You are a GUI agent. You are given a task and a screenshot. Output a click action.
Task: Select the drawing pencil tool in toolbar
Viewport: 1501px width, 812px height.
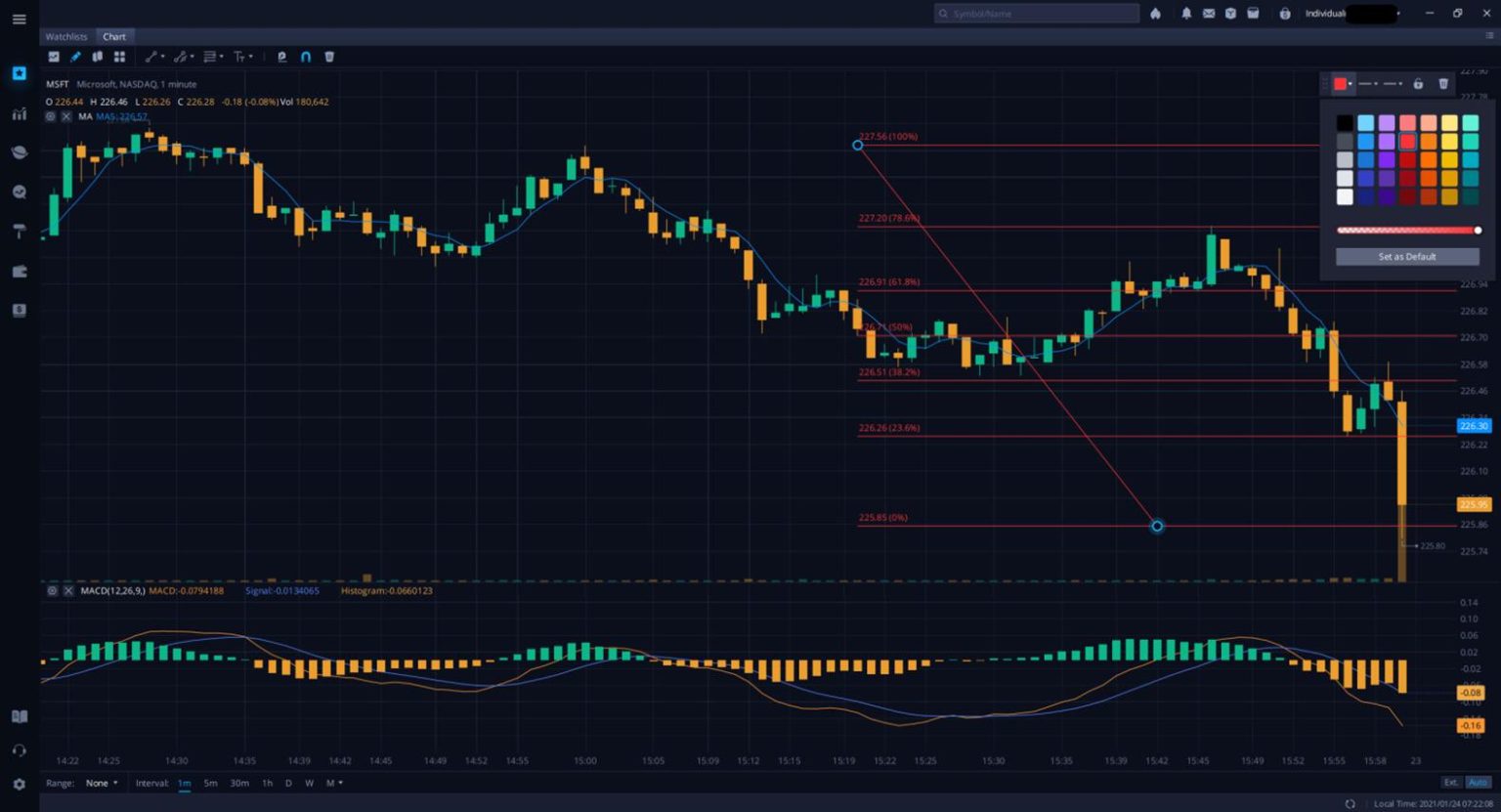click(75, 57)
